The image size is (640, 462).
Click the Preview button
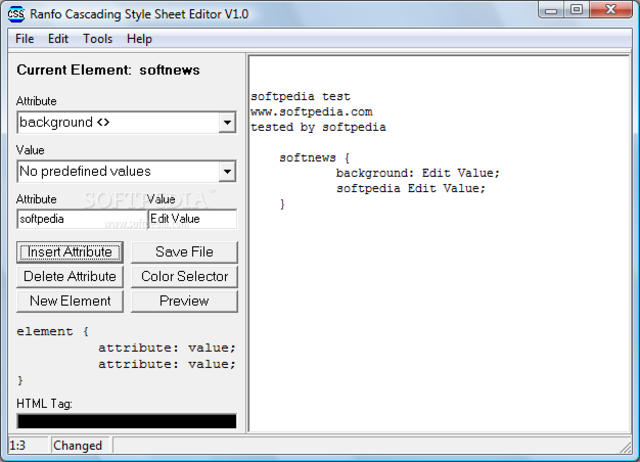(x=184, y=301)
